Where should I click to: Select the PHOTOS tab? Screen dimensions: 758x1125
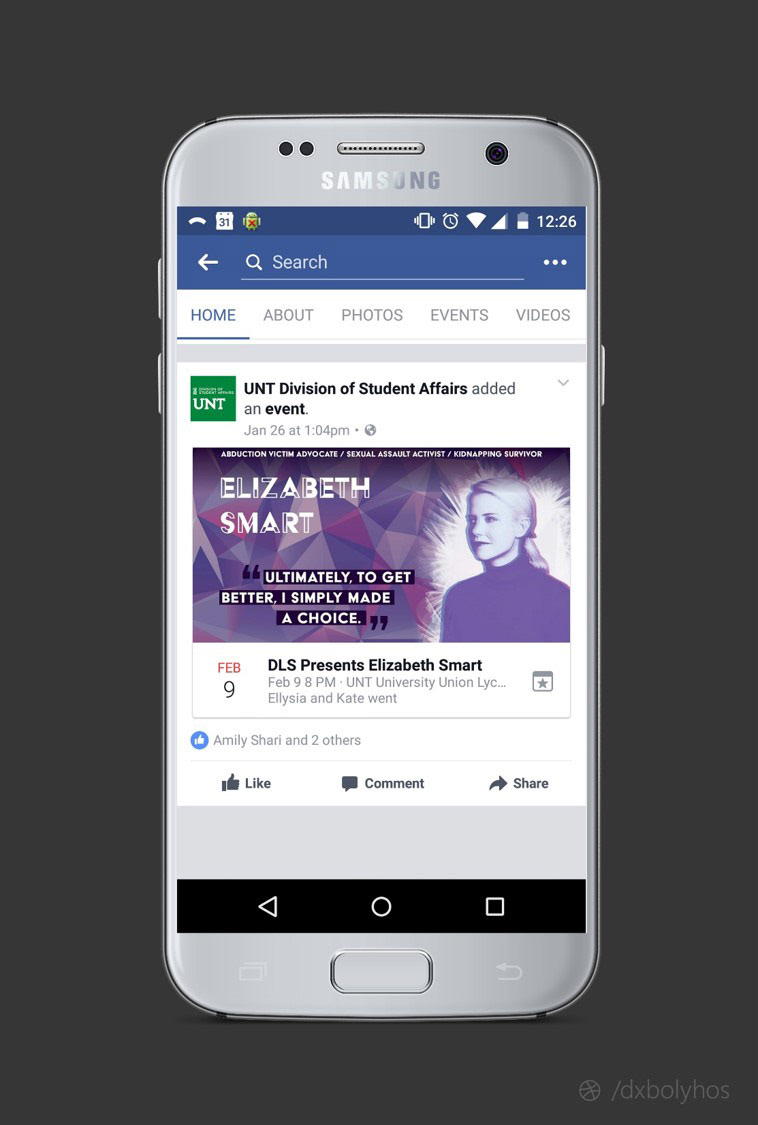tap(372, 315)
